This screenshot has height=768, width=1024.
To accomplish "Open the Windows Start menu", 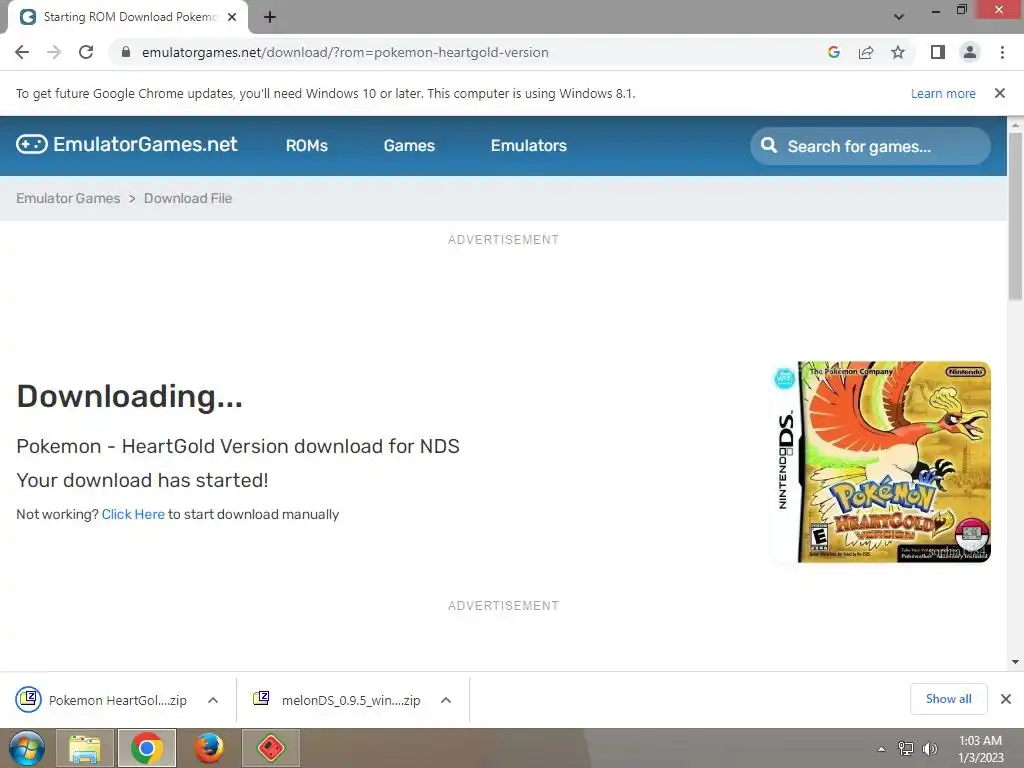I will (x=26, y=748).
